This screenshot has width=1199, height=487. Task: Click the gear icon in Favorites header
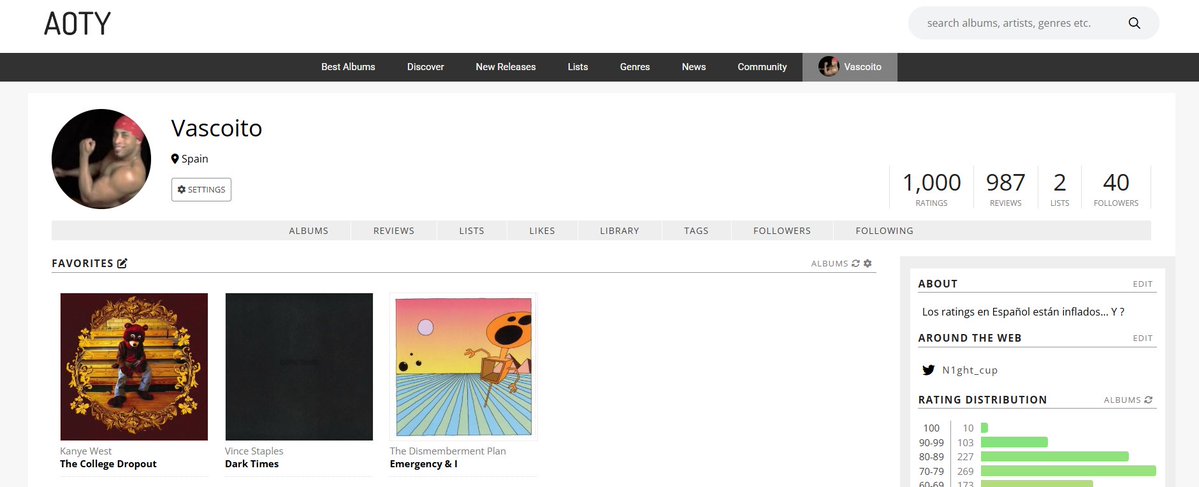click(867, 264)
